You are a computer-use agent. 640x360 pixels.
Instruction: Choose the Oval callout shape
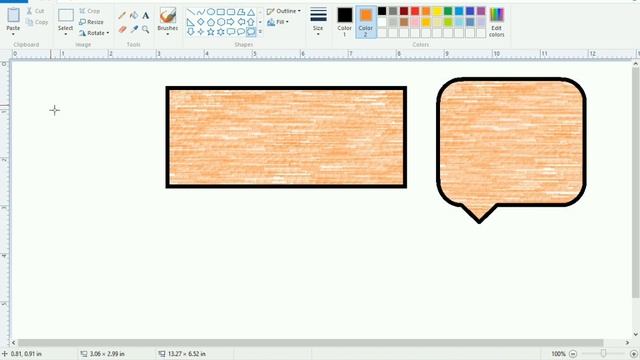pyautogui.click(x=241, y=31)
